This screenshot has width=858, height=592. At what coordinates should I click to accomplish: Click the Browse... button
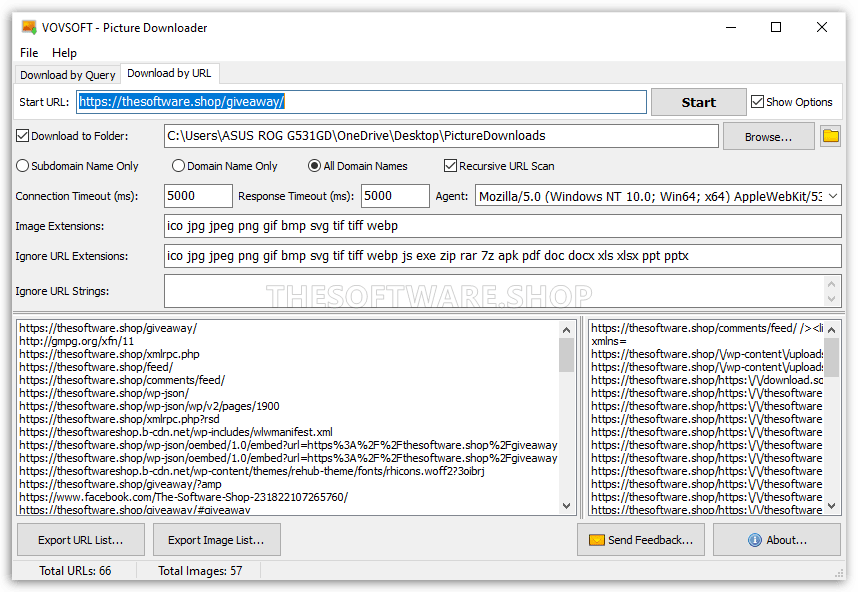click(x=768, y=137)
